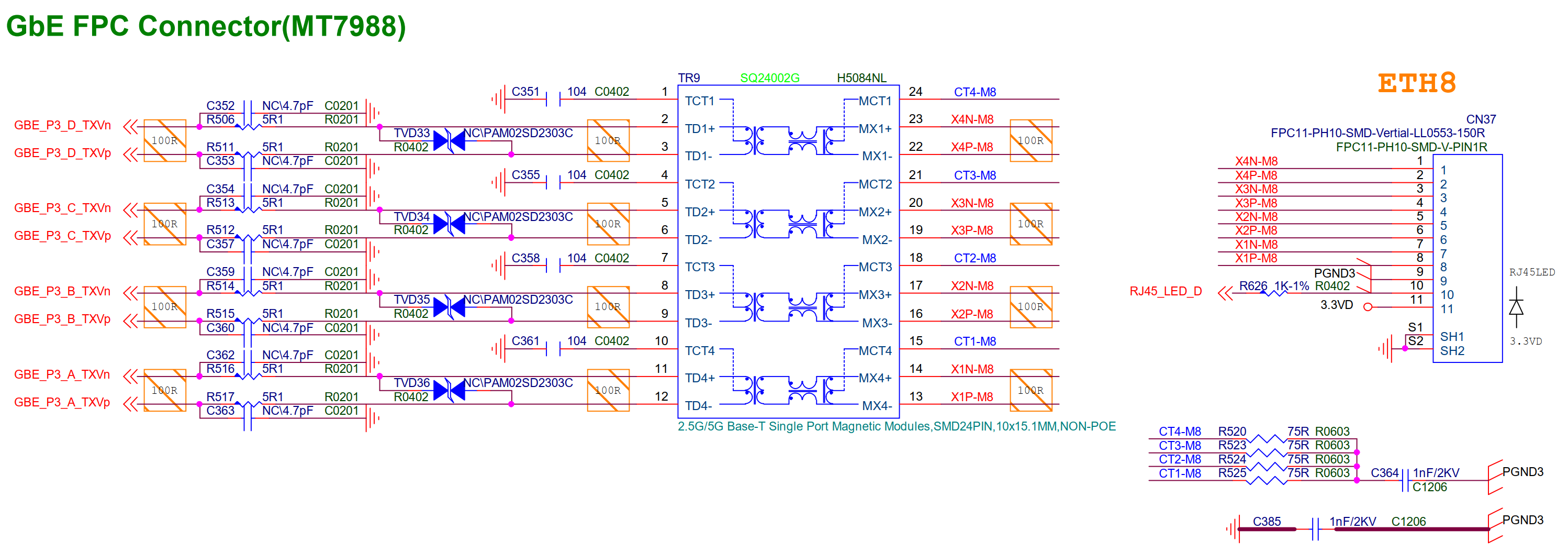Click the TVD33 TVS diode symbol
This screenshot has height=552, width=1568.
[449, 141]
